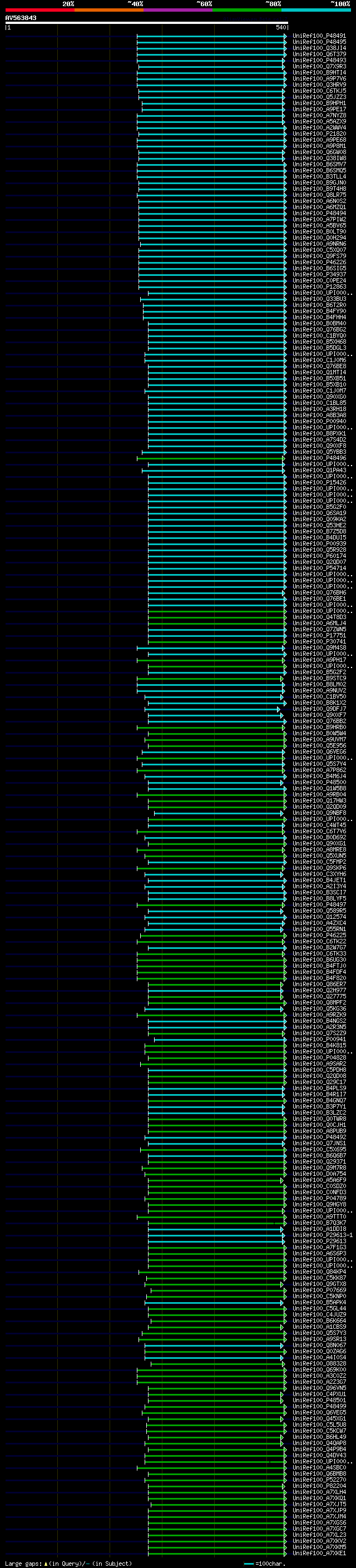Click the alignment bar of UniRef100_P12863

[212, 286]
